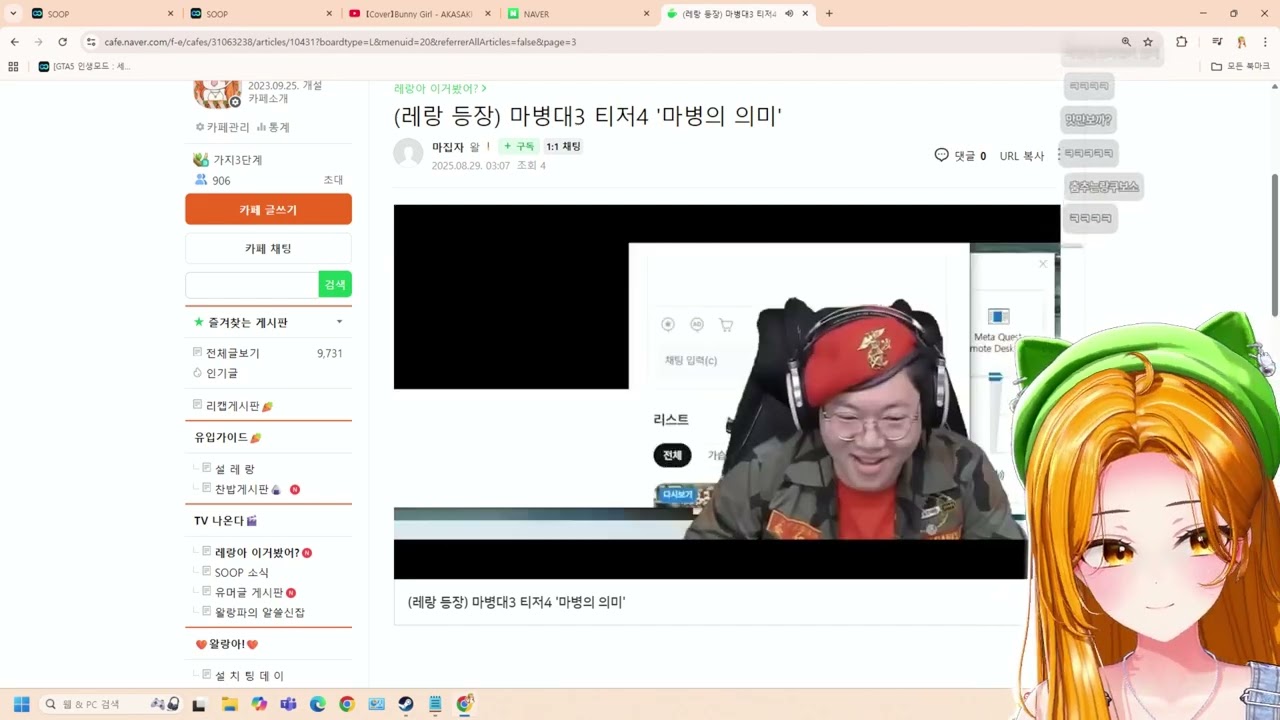Click the Windows taskbar search box
Viewport: 1280px width, 720px height.
(110, 704)
